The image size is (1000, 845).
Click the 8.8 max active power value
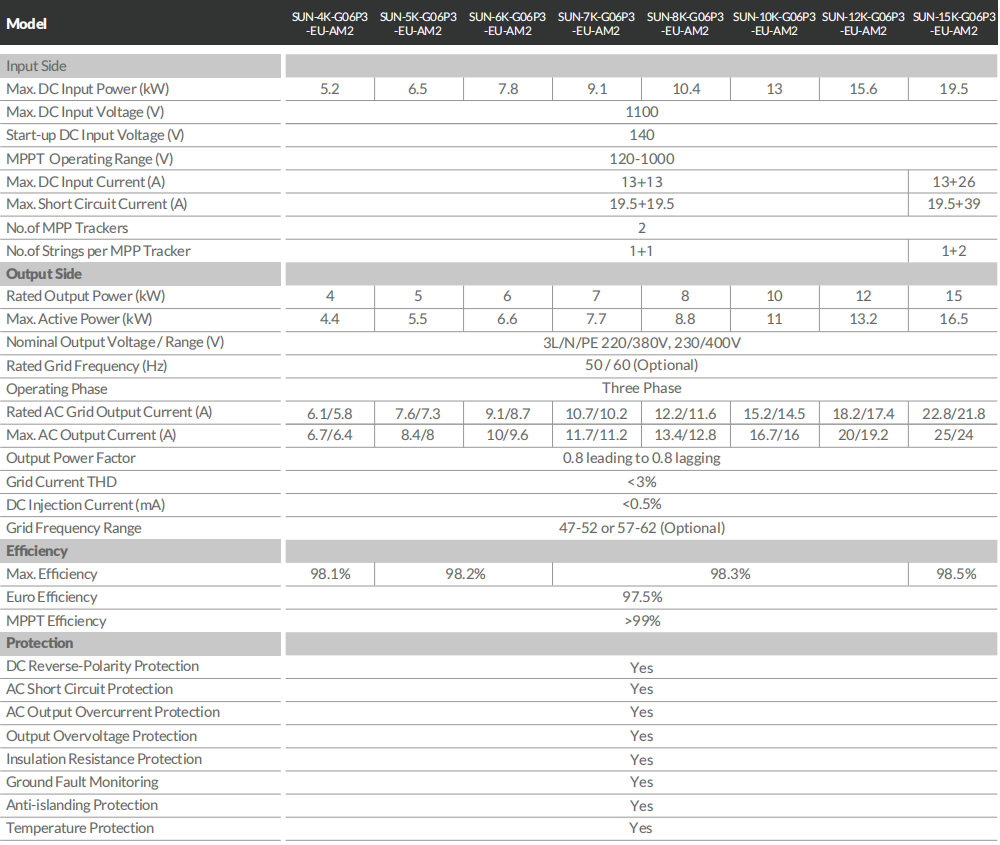click(x=685, y=319)
